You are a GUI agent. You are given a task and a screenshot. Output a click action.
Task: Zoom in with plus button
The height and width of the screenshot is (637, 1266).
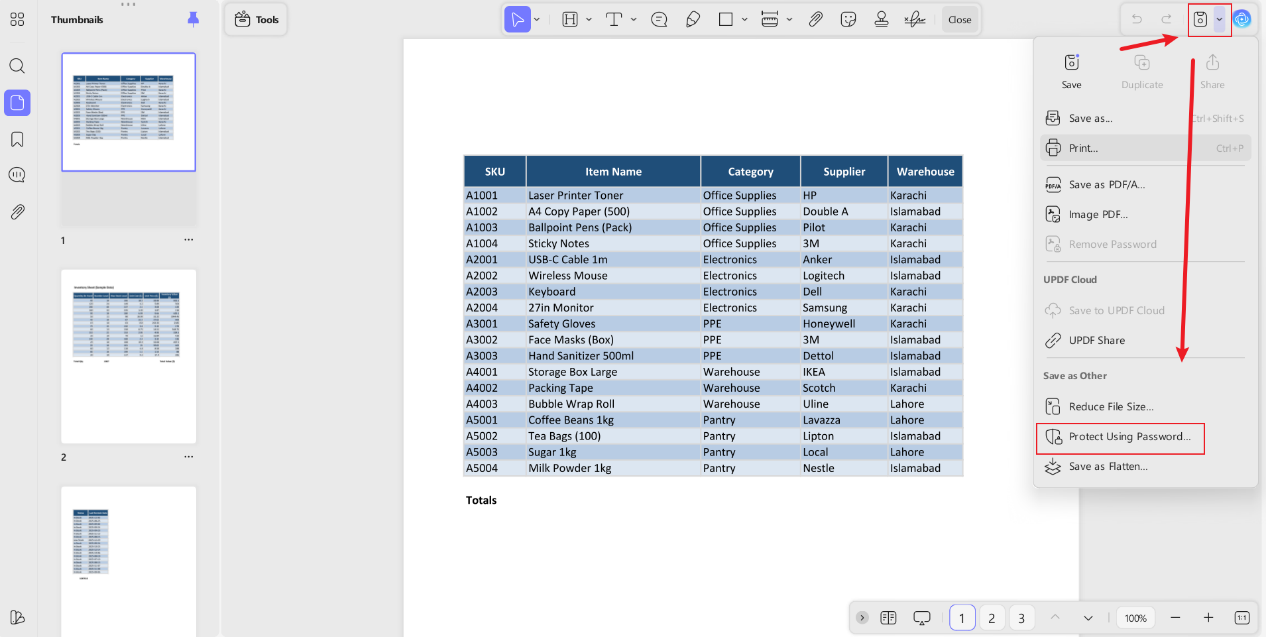click(1208, 618)
